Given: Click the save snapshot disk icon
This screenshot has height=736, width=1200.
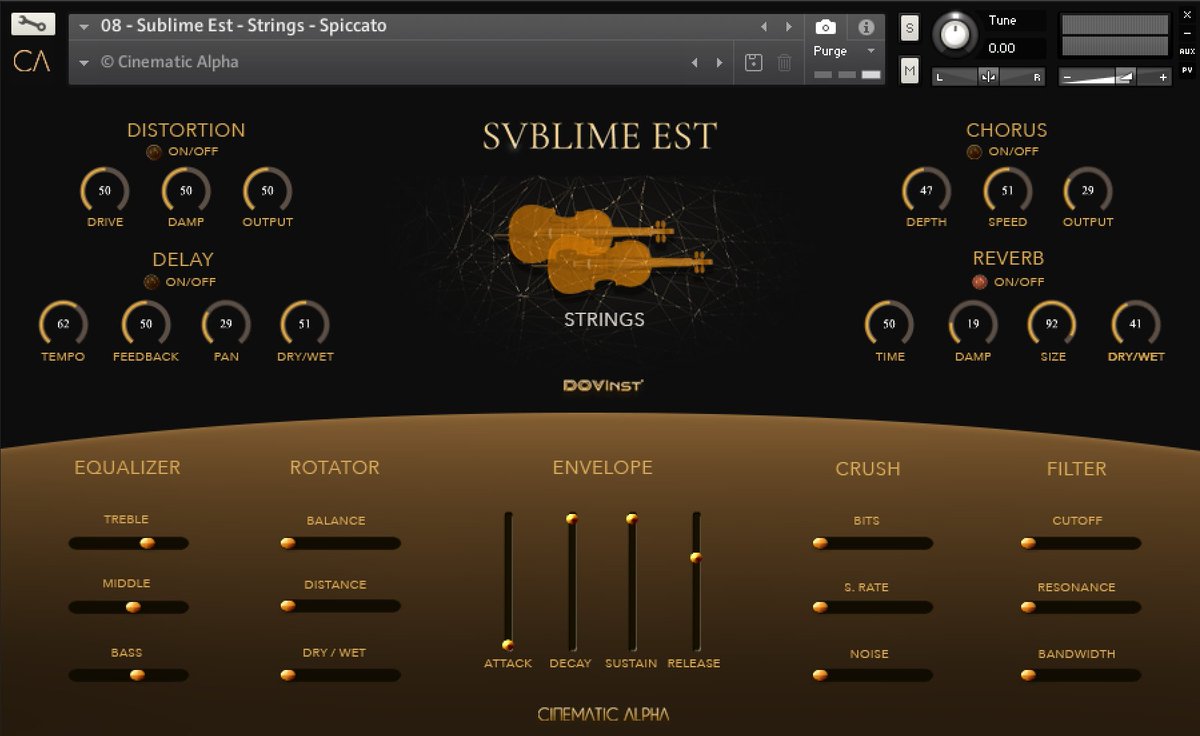Looking at the screenshot, I should (x=754, y=62).
